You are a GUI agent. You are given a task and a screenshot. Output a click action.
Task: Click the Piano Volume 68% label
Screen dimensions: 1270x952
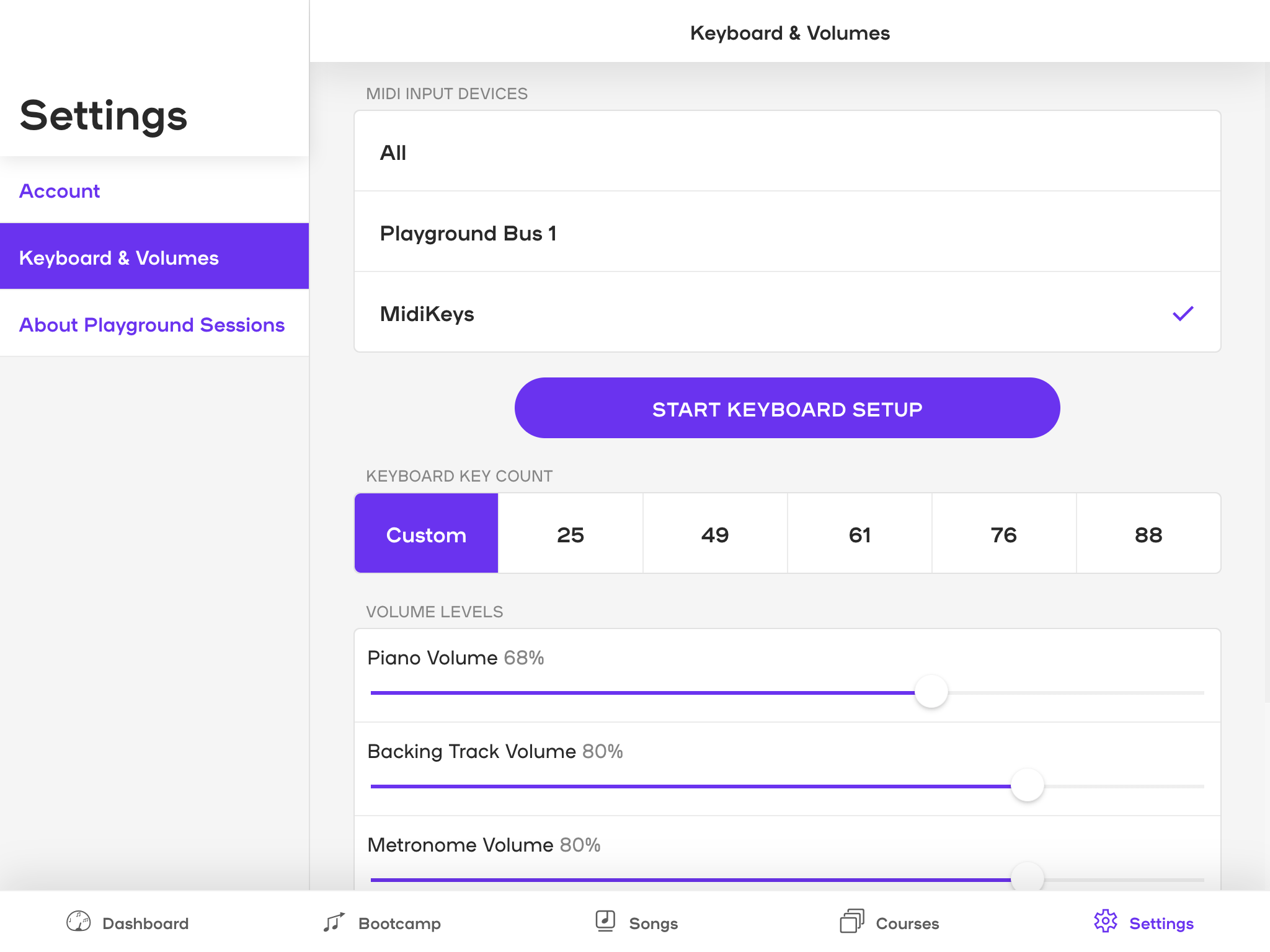tap(456, 658)
